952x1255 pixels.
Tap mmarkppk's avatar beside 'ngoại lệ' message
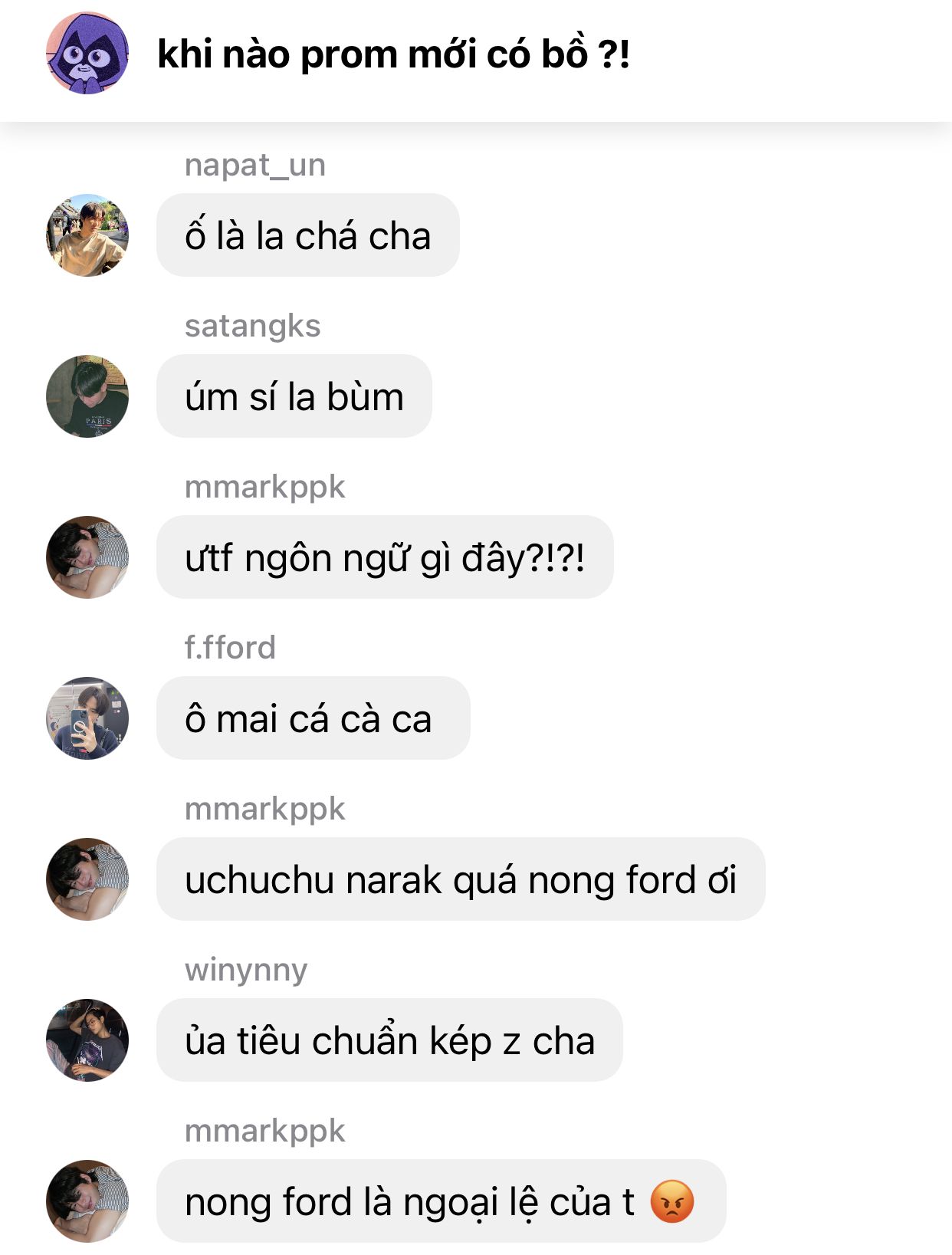(87, 1201)
